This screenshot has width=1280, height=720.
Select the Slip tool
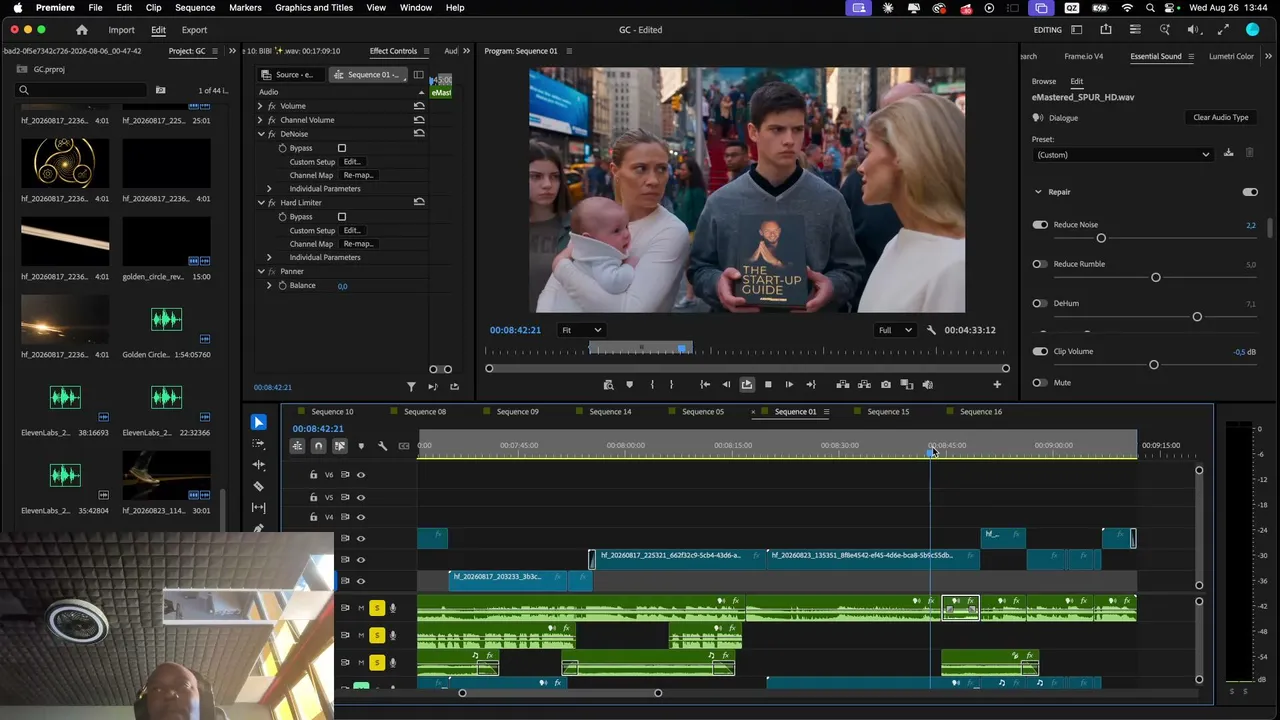(x=259, y=507)
